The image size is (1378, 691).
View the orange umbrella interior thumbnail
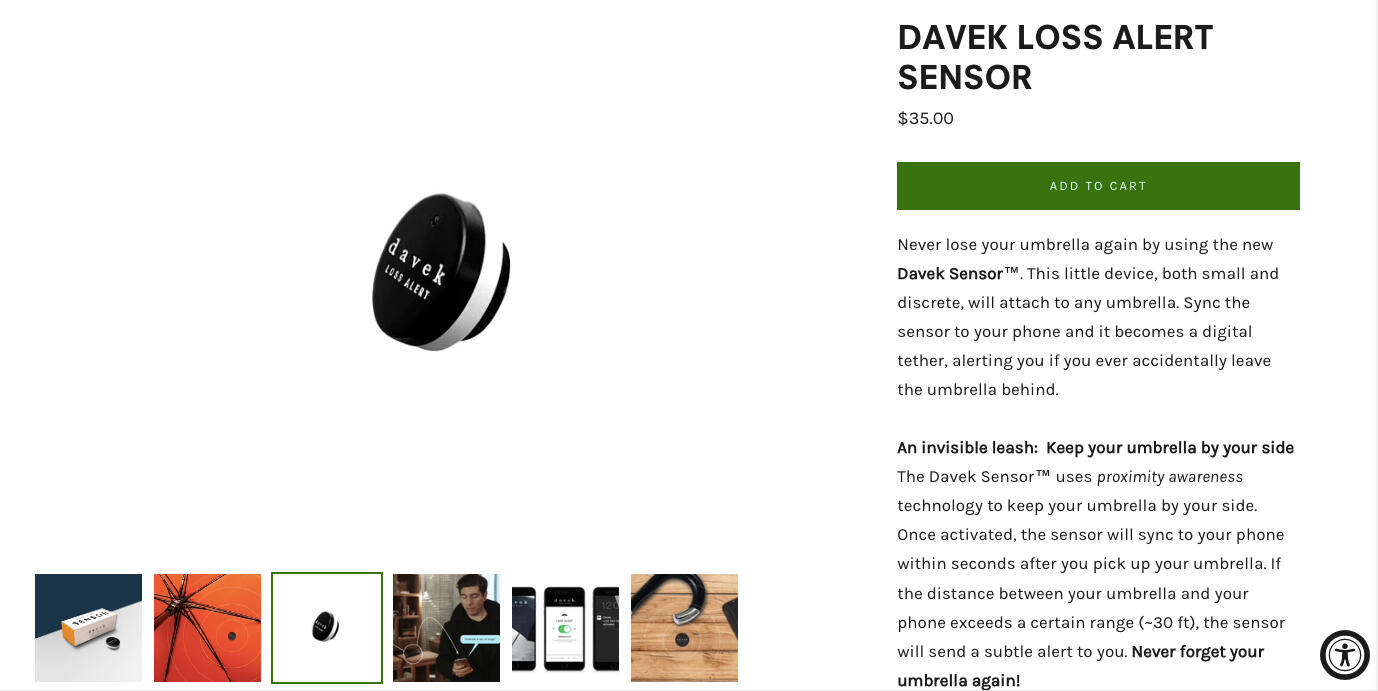207,628
